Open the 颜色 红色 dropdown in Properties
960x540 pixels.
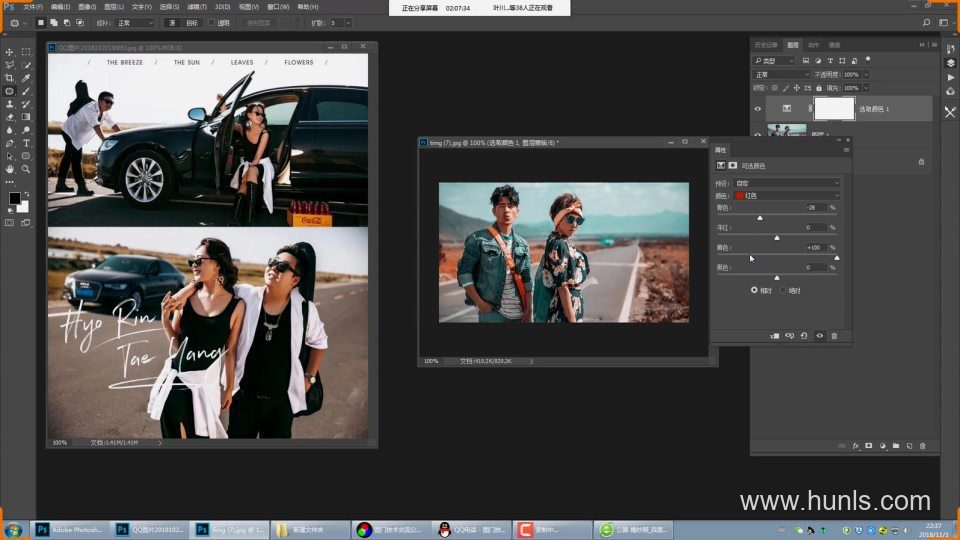(x=787, y=195)
